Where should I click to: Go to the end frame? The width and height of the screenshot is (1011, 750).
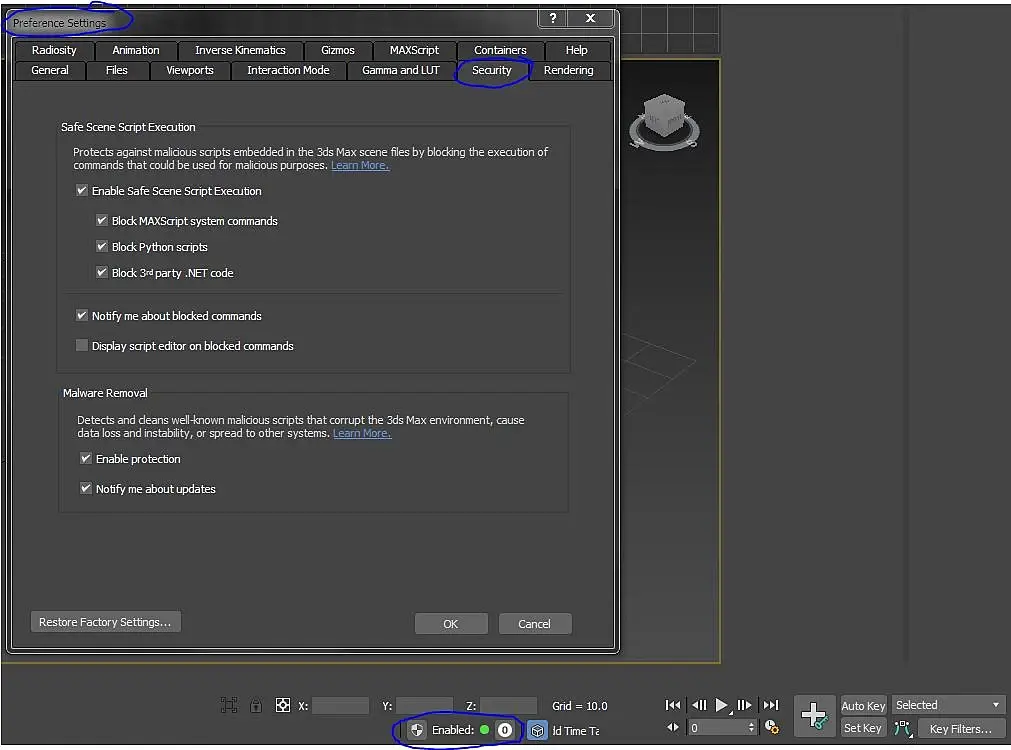pyautogui.click(x=771, y=705)
